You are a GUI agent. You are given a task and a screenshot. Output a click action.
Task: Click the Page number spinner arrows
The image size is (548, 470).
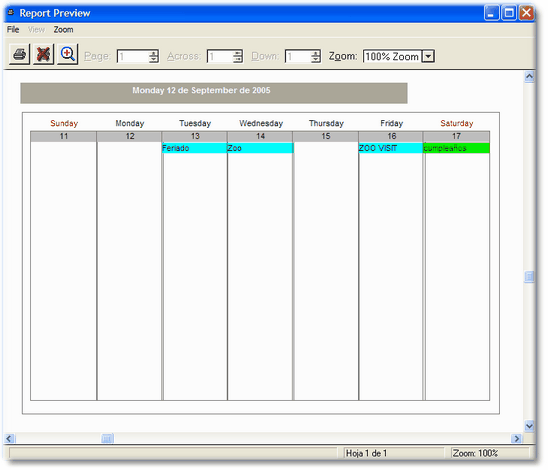point(153,56)
